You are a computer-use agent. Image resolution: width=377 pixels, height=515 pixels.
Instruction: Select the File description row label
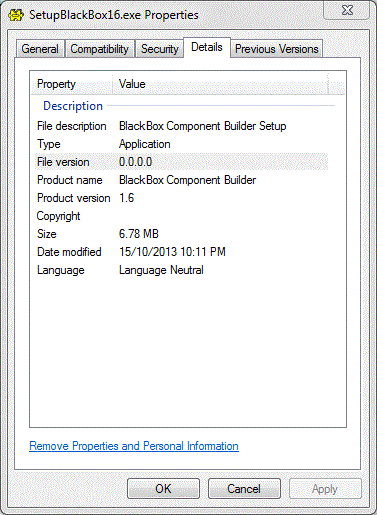click(x=72, y=126)
